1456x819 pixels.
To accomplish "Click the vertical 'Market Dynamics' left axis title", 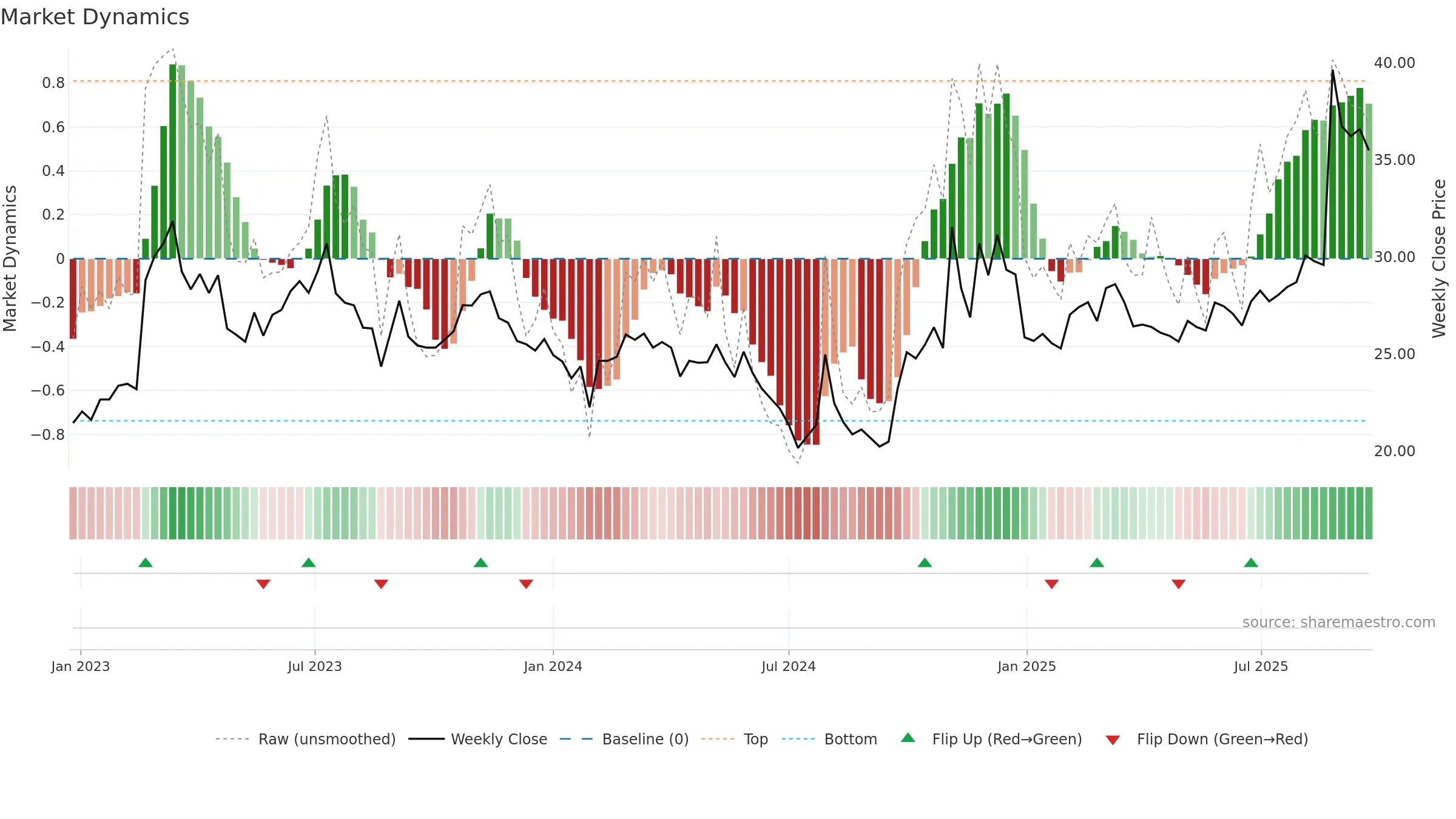I will [10, 258].
